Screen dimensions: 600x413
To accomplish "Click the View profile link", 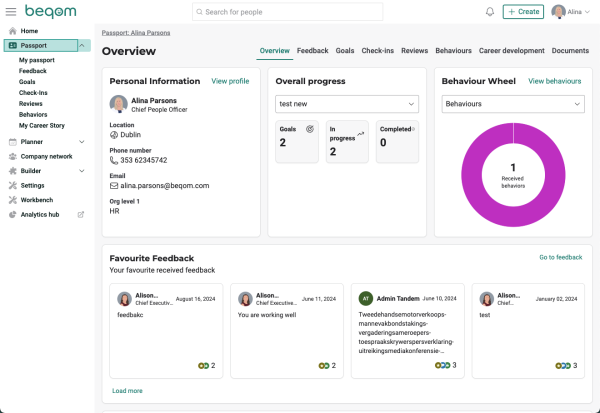I will (x=230, y=81).
